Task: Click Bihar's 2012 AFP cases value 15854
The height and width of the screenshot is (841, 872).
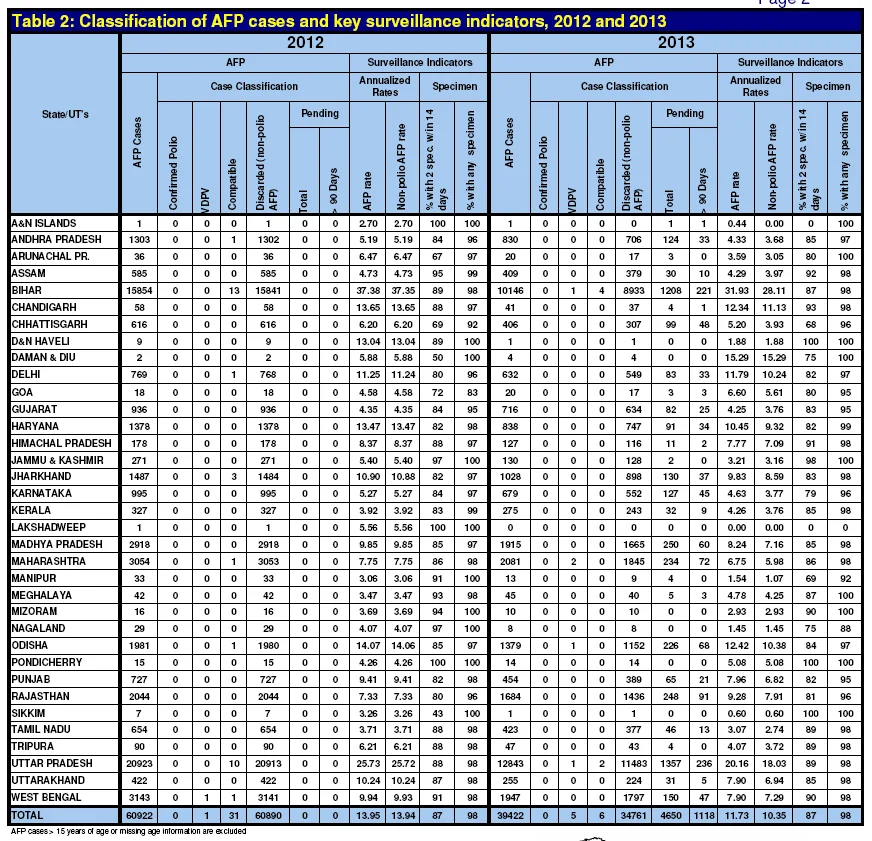Action: (139, 291)
